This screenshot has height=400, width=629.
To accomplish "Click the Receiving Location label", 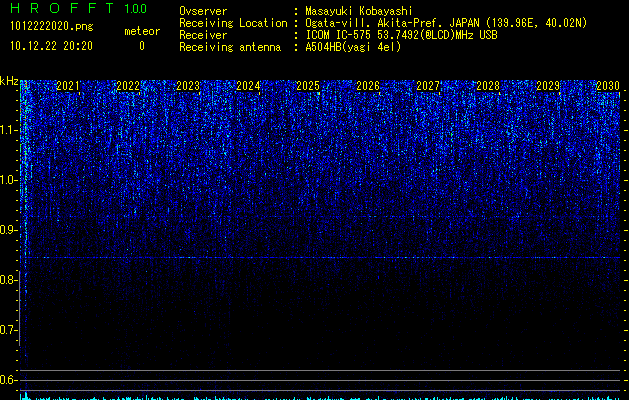I will (x=233, y=23).
